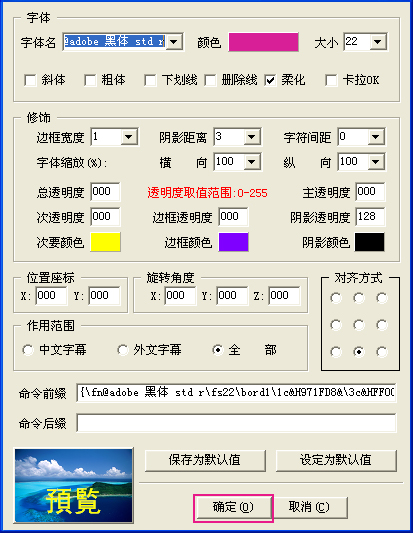Viewport: 413px width, 533px height.
Task: Open the 字符间距 character spacing dropdown
Action: click(376, 137)
